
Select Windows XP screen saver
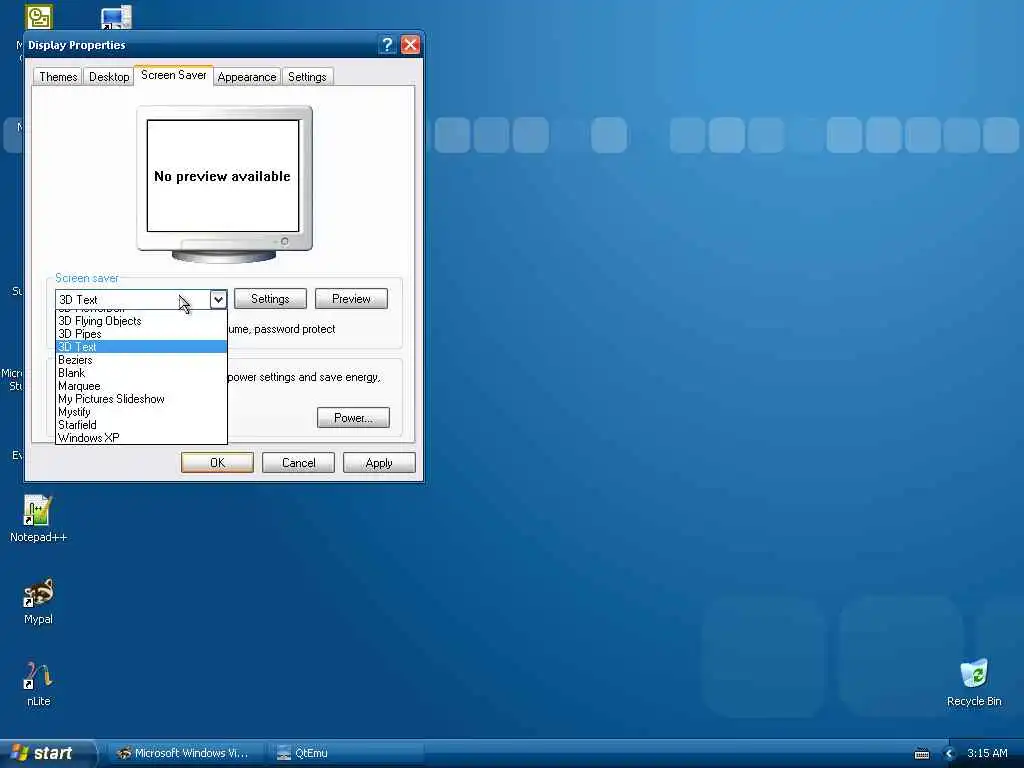[141, 438]
